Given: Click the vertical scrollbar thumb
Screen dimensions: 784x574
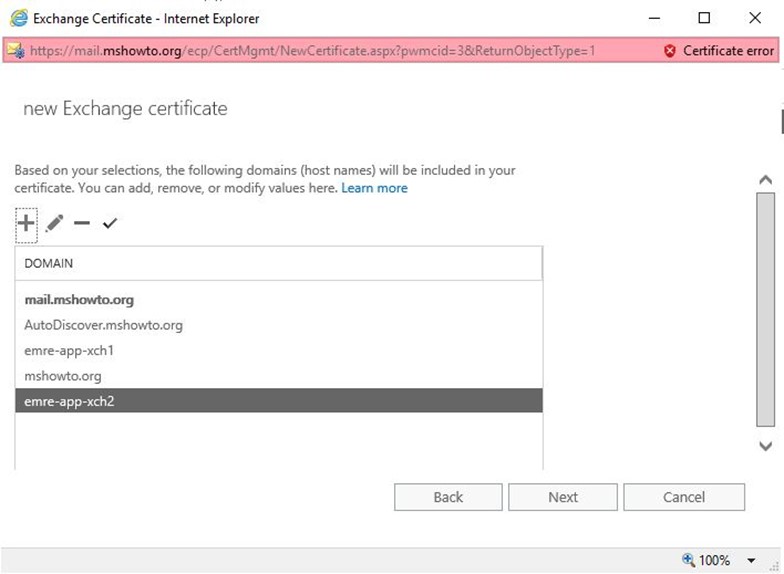Looking at the screenshot, I should pyautogui.click(x=766, y=310).
